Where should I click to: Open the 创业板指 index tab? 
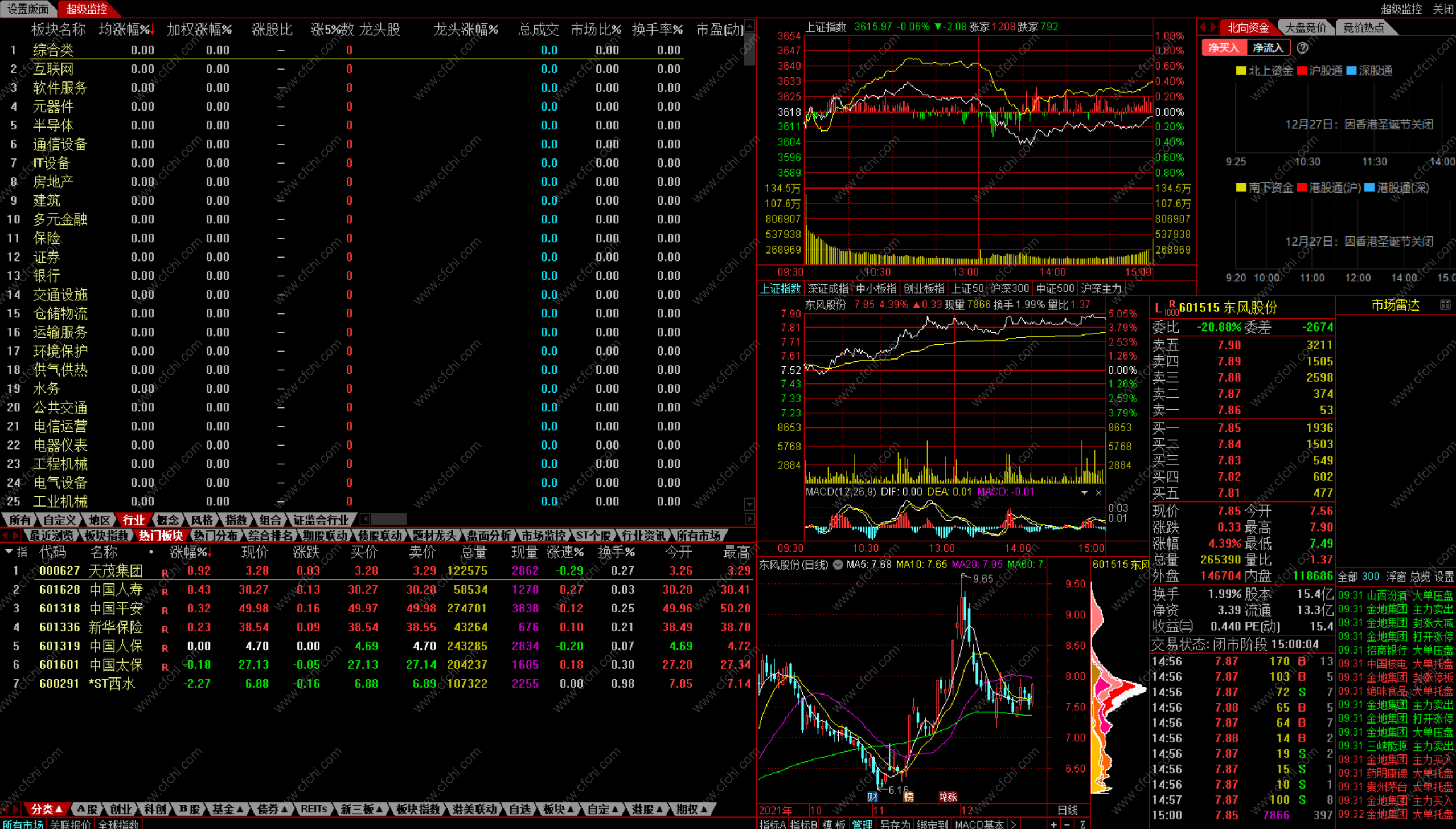coord(923,289)
